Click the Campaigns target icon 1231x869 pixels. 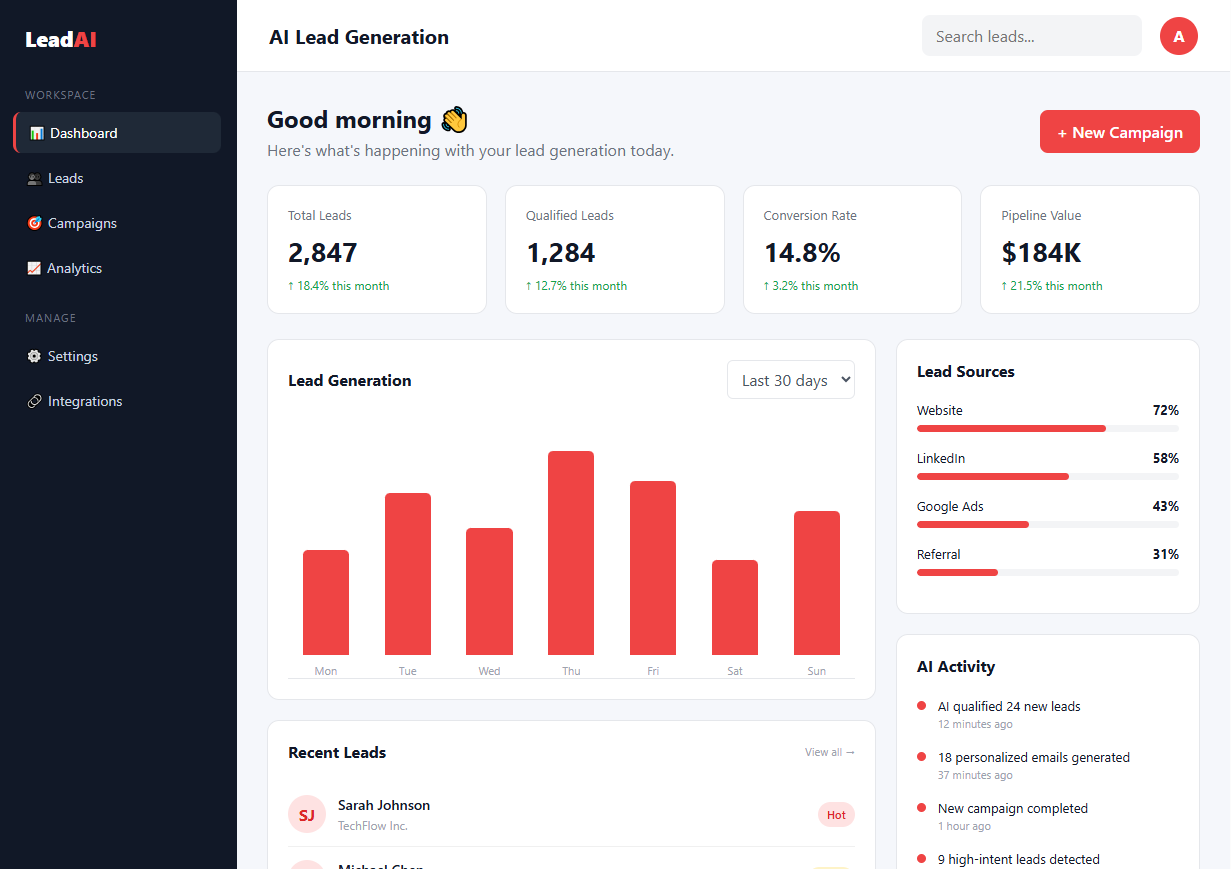(x=34, y=223)
